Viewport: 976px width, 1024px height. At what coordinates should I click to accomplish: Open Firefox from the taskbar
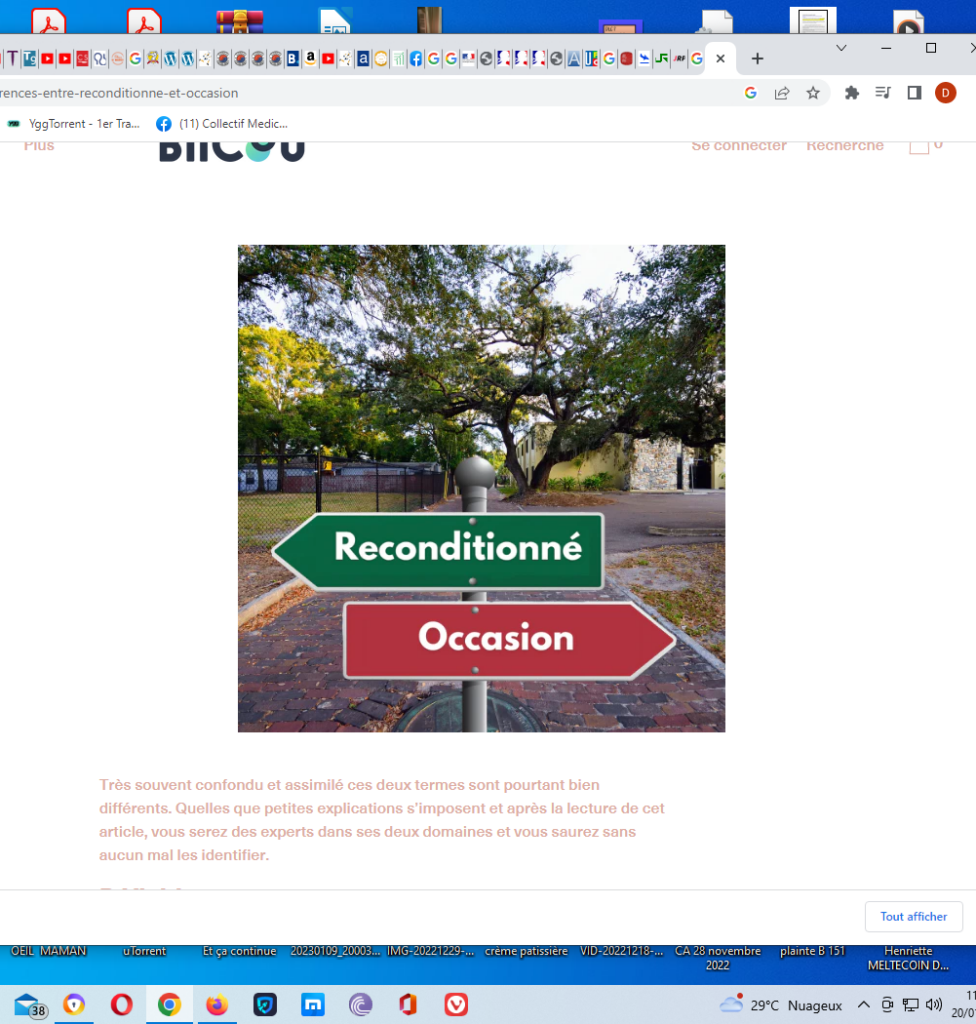[217, 1004]
